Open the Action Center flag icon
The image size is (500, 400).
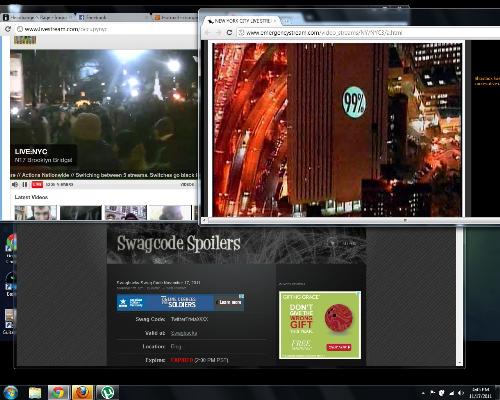[x=433, y=393]
